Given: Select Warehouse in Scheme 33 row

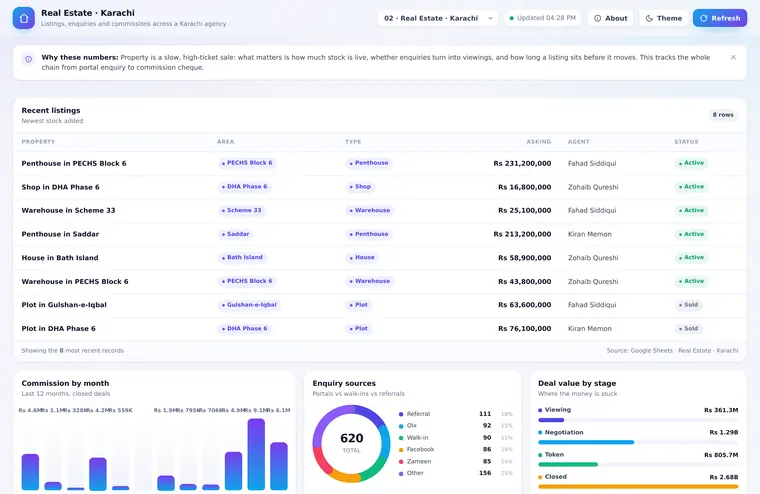Looking at the screenshot, I should click(x=380, y=210).
